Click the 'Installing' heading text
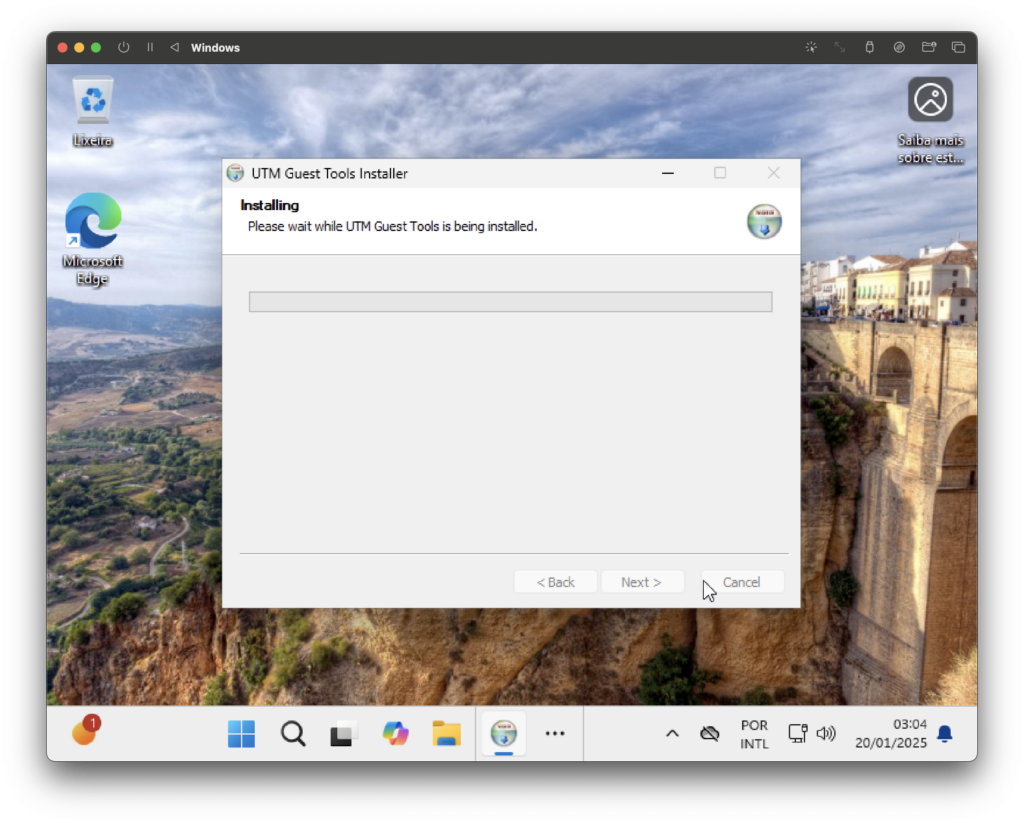 point(270,205)
